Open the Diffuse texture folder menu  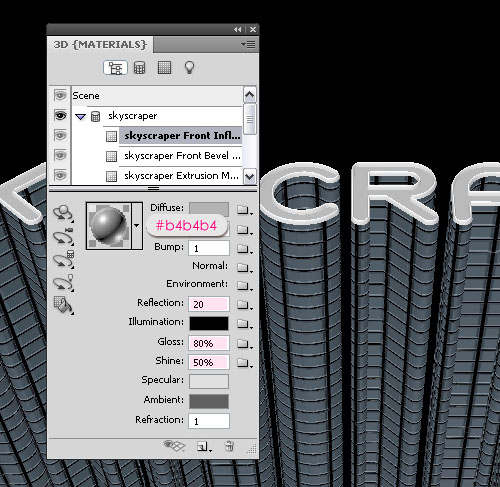pyautogui.click(x=244, y=210)
